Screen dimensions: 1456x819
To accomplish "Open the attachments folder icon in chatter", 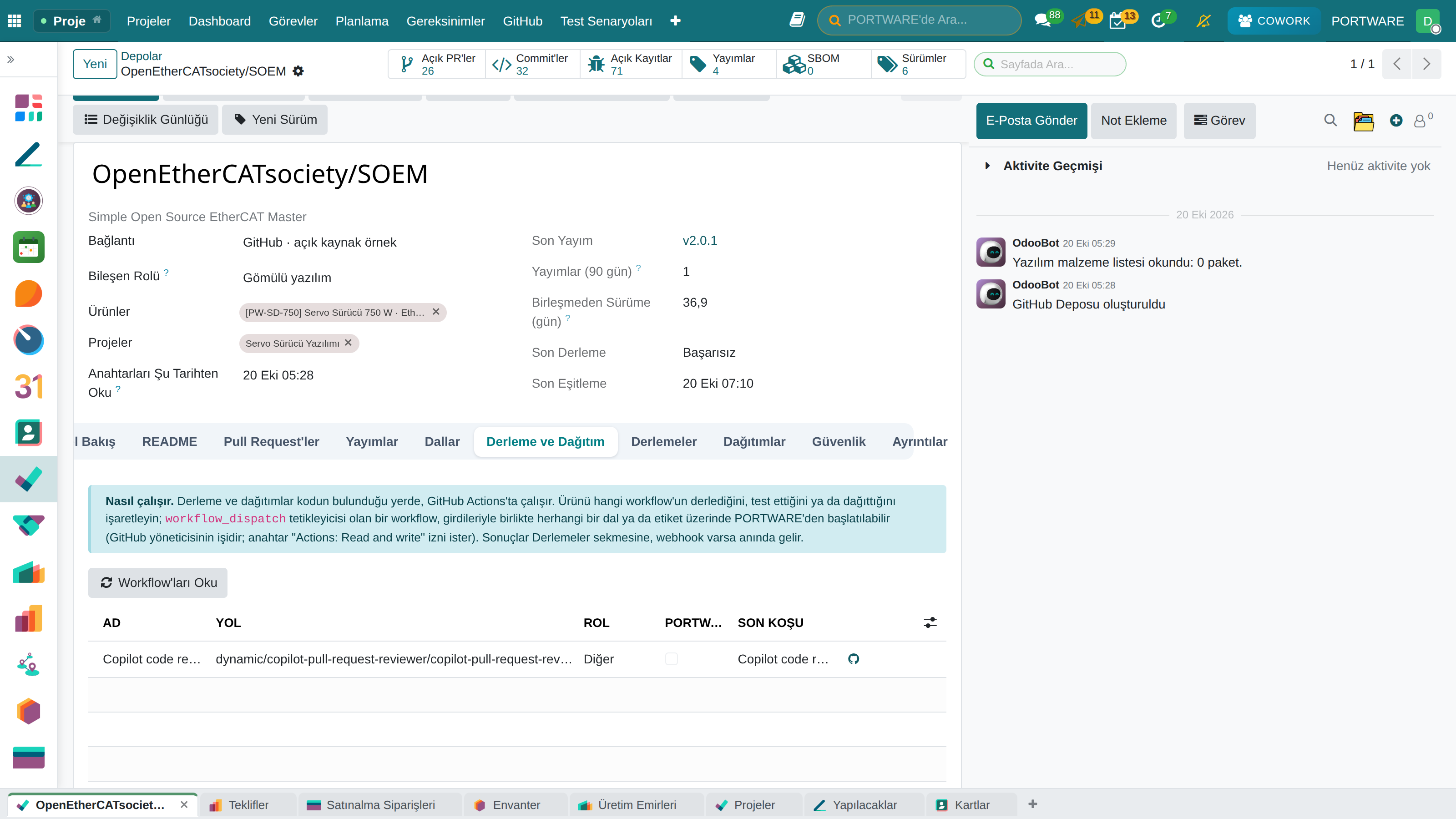I will 1363,121.
